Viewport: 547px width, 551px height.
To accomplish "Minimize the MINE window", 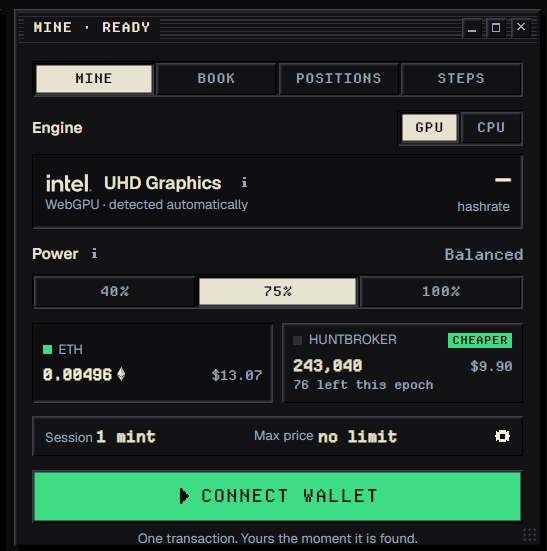I will [472, 28].
